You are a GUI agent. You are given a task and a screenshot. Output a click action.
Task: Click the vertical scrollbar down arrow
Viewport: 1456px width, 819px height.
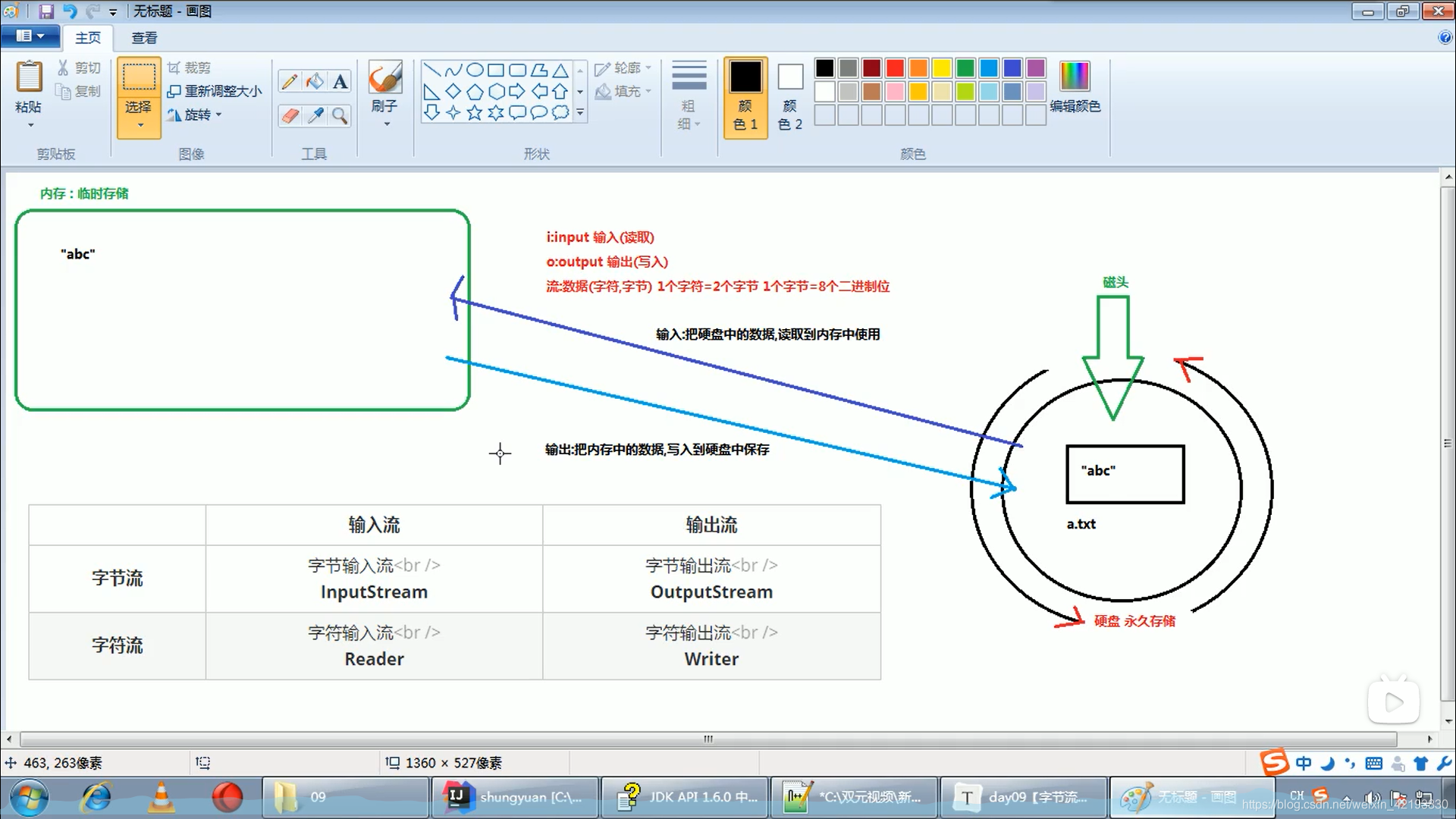[x=1448, y=721]
